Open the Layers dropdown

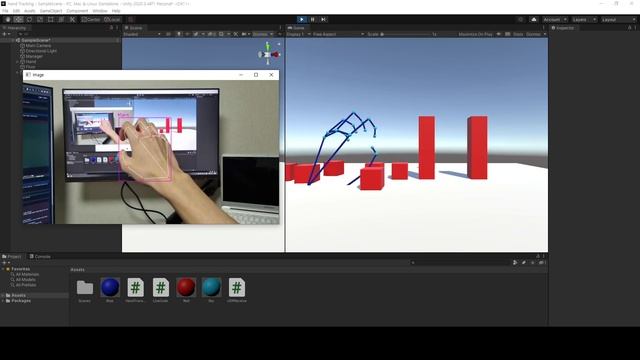point(584,20)
